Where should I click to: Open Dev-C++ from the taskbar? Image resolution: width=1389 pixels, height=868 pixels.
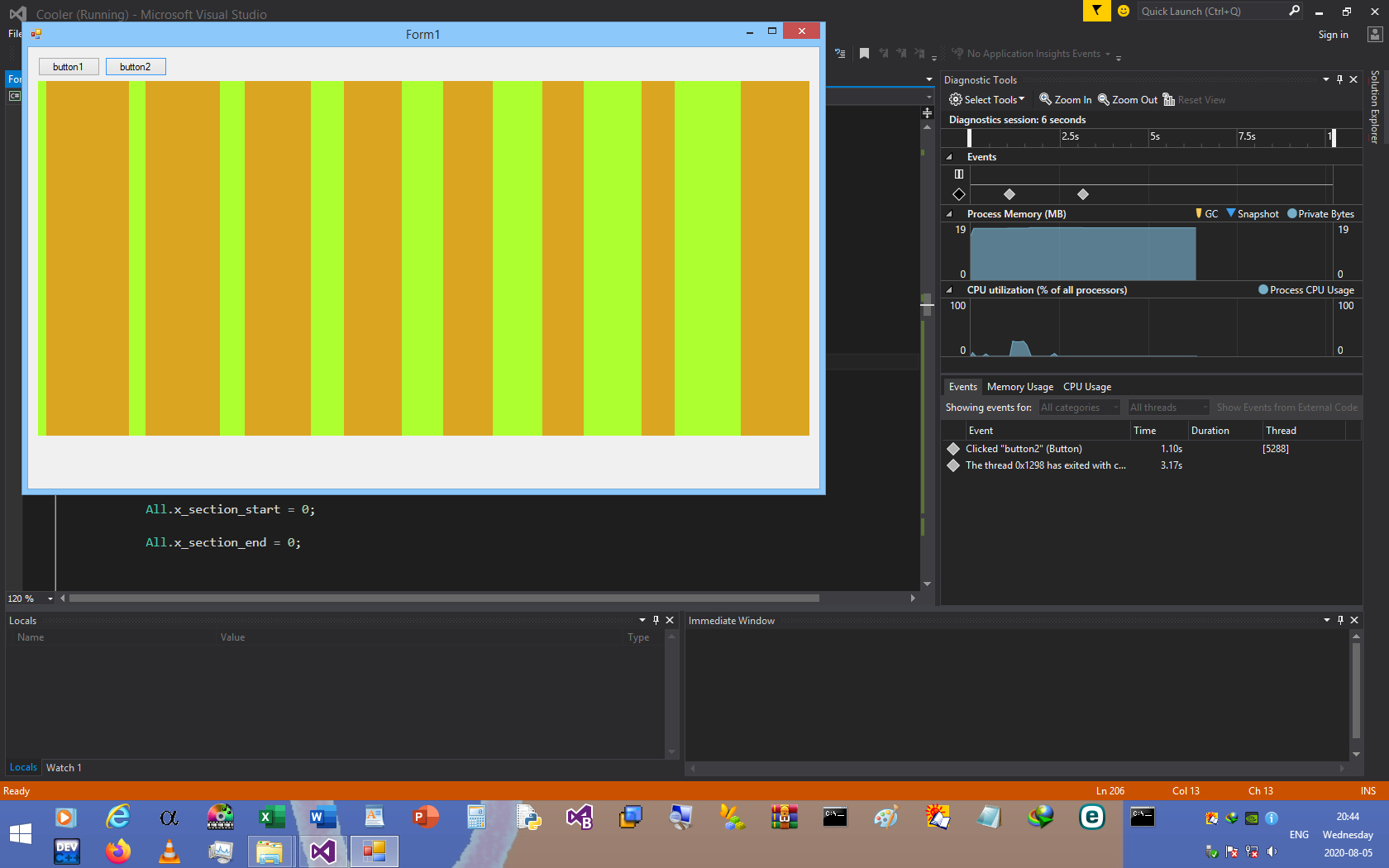[67, 851]
